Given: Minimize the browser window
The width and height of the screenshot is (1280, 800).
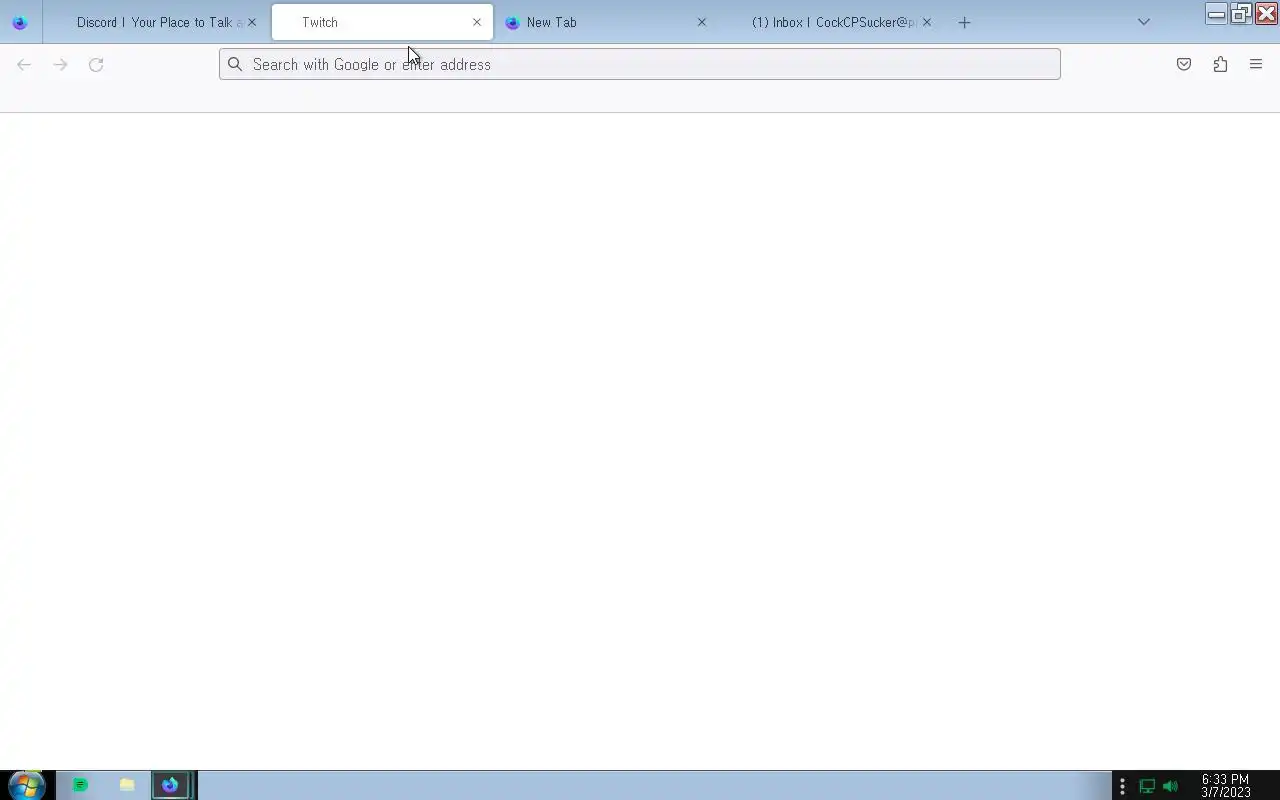Looking at the screenshot, I should (x=1216, y=14).
